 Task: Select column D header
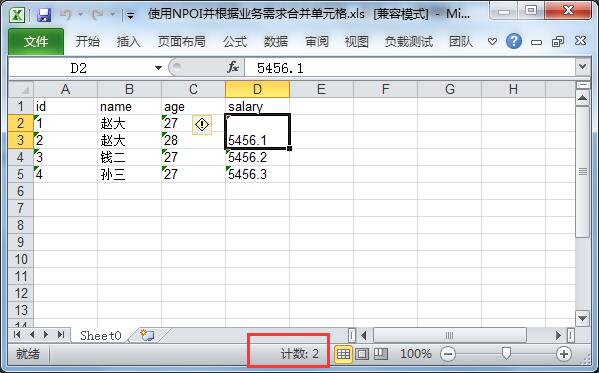(257, 89)
